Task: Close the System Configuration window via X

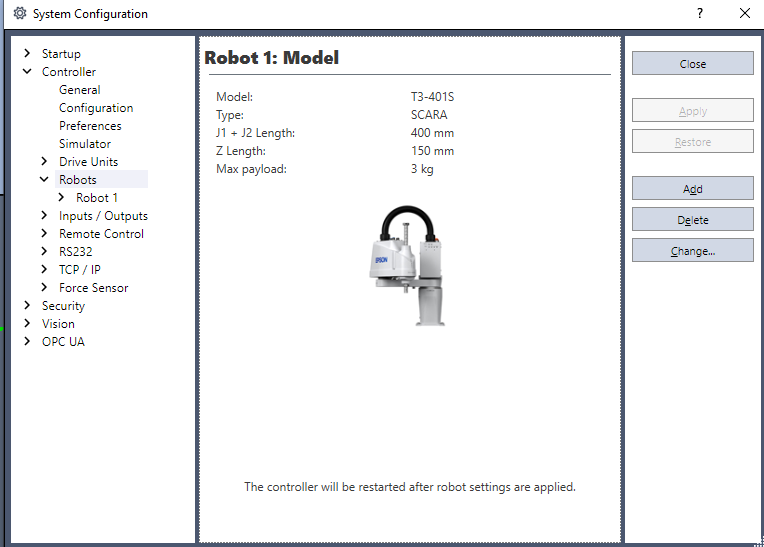Action: click(745, 13)
